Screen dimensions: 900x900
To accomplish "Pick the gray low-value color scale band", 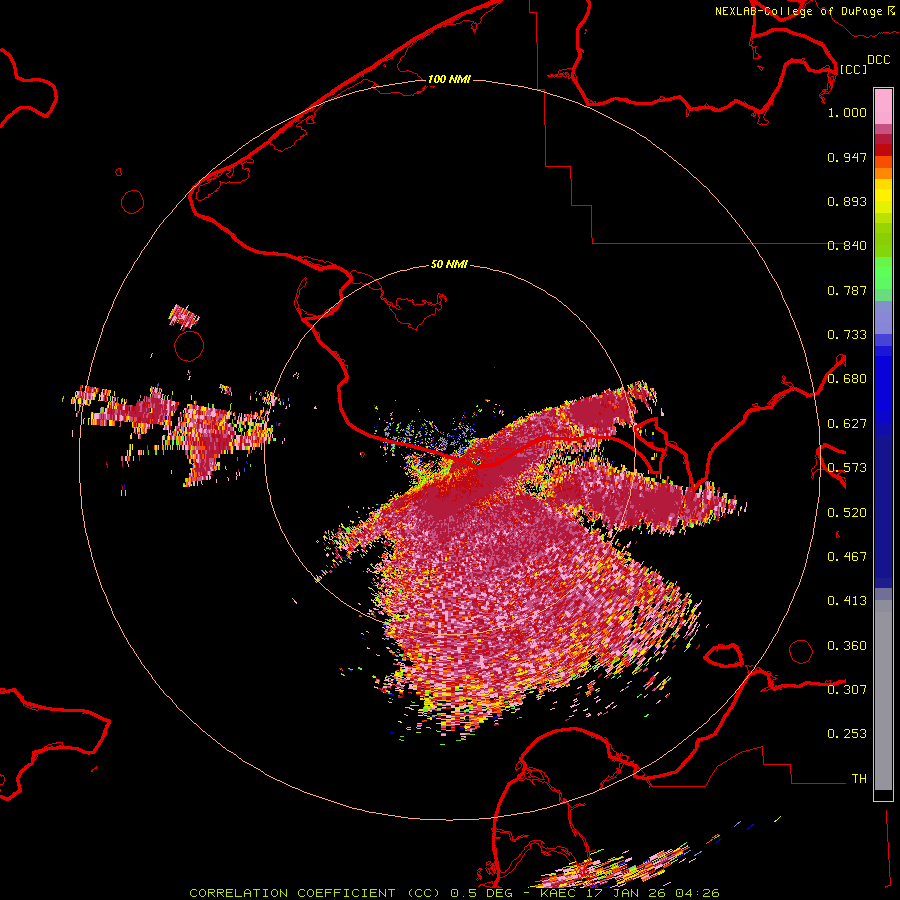I will (x=883, y=695).
